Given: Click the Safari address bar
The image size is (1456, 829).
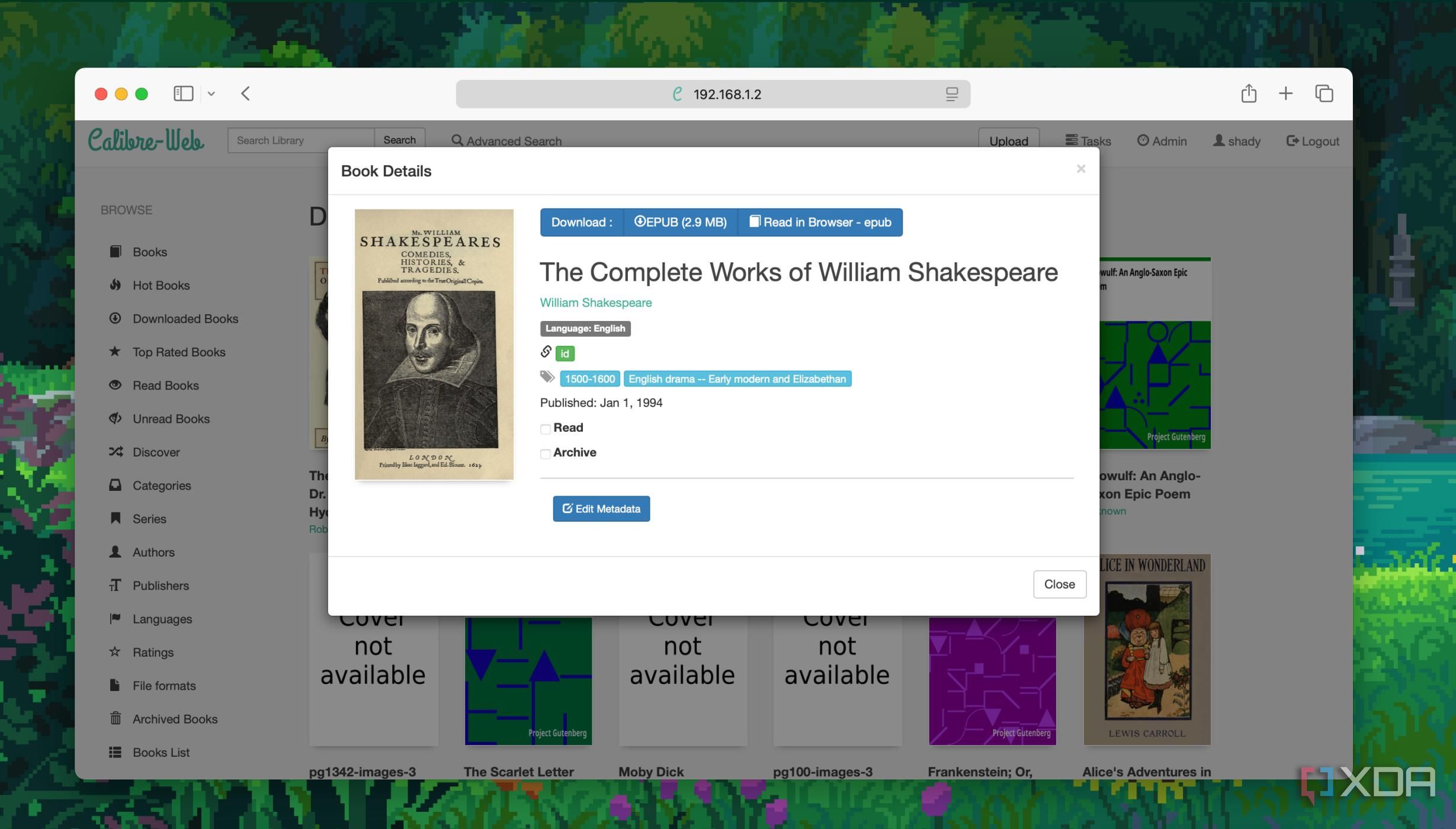Looking at the screenshot, I should [x=713, y=94].
